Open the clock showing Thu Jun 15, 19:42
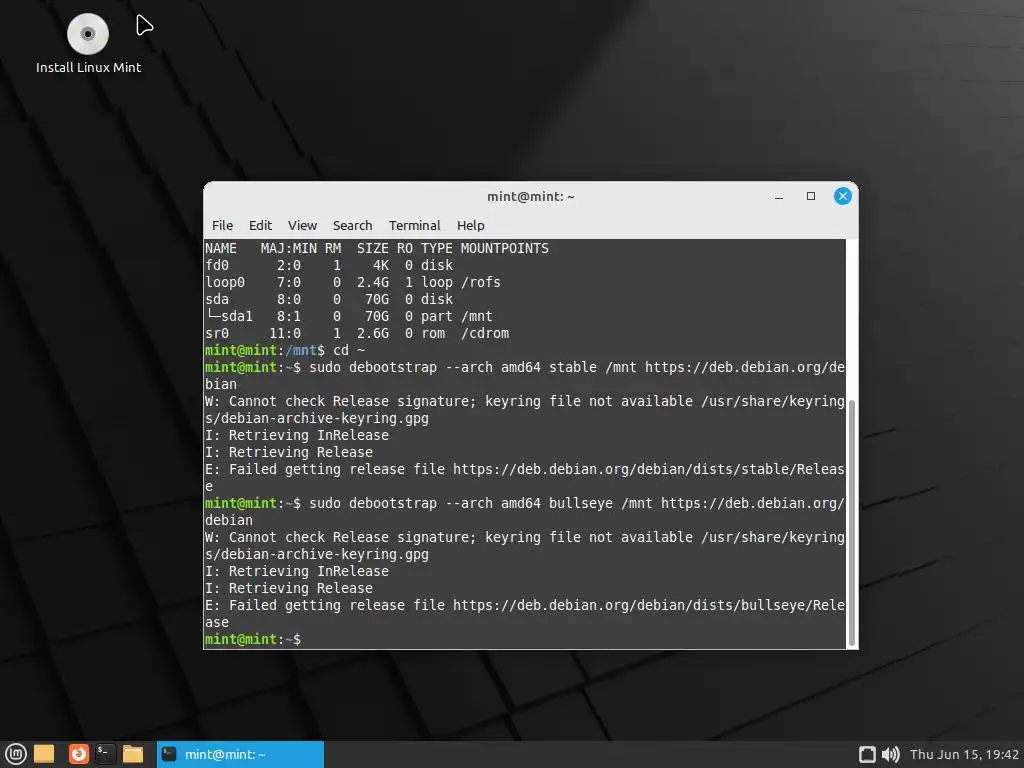1024x768 pixels. [964, 754]
